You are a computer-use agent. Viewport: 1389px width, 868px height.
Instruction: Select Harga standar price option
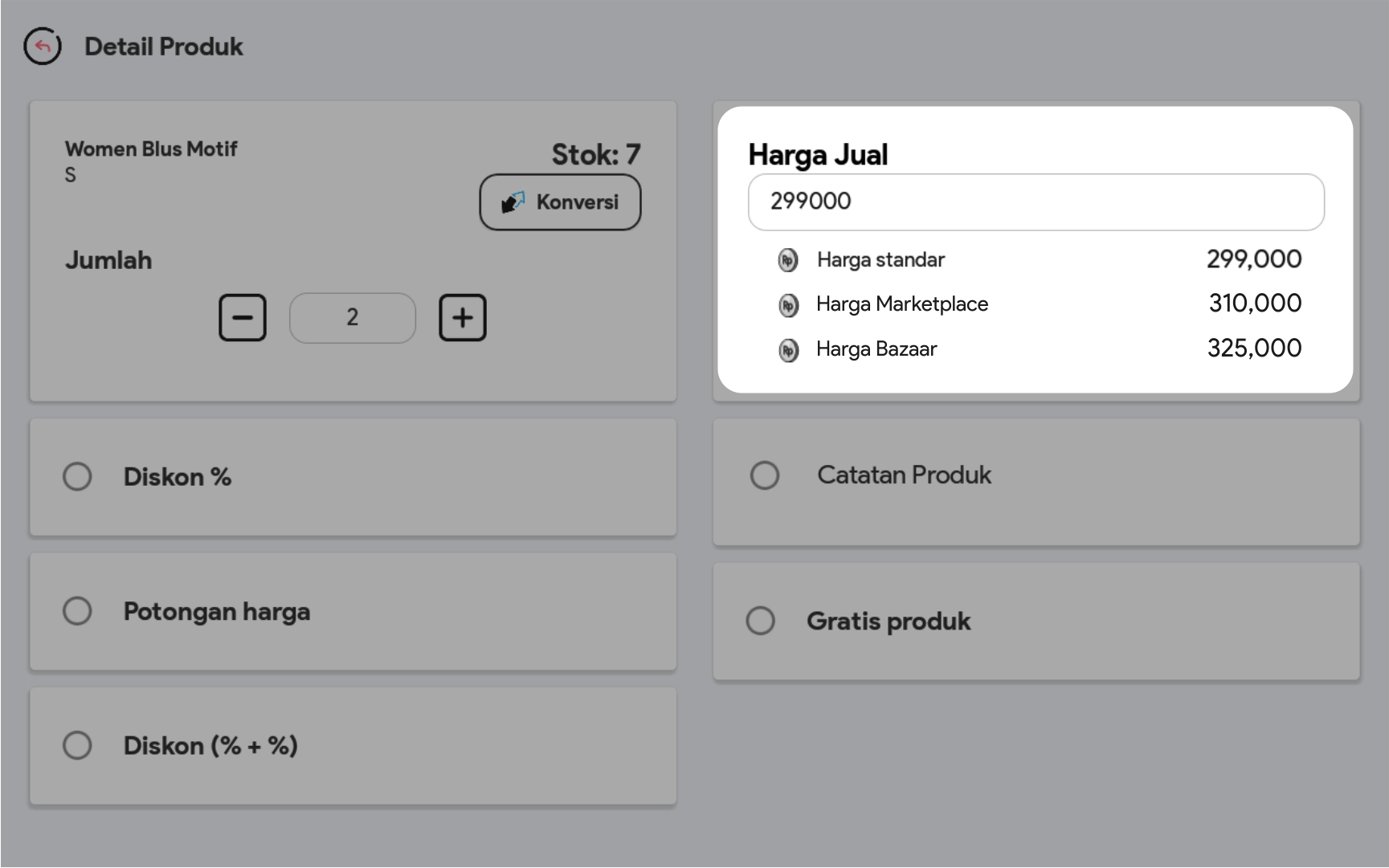pos(880,260)
